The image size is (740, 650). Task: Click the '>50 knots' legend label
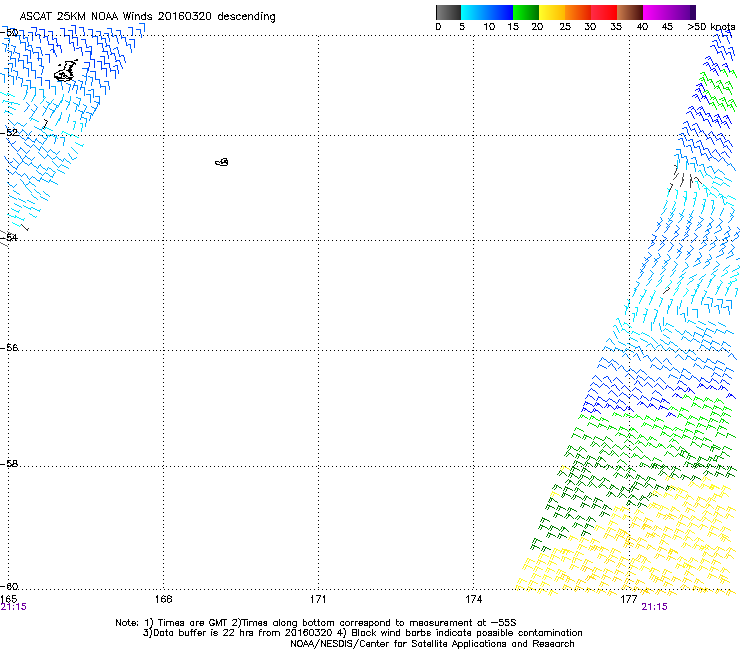(711, 27)
